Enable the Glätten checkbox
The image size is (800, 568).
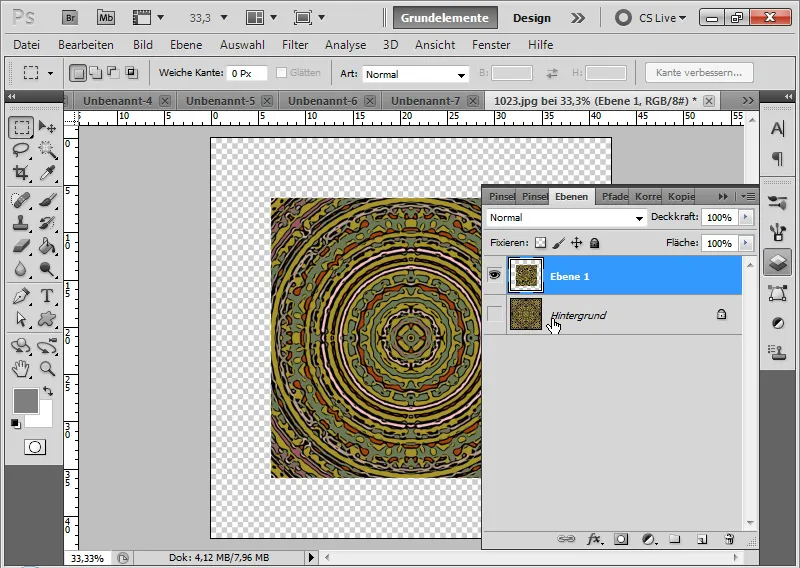tap(281, 72)
